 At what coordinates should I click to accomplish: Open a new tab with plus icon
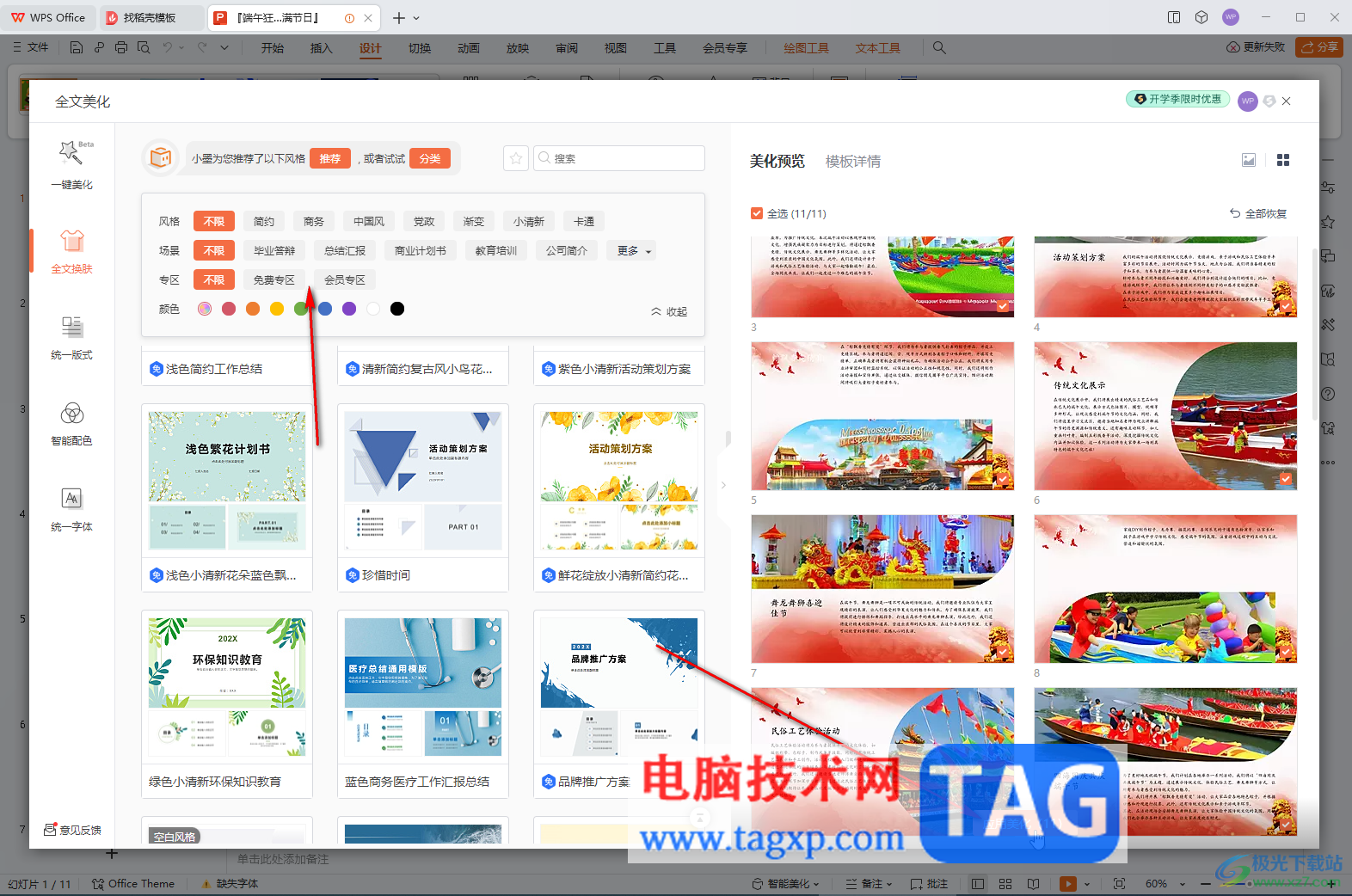399,17
